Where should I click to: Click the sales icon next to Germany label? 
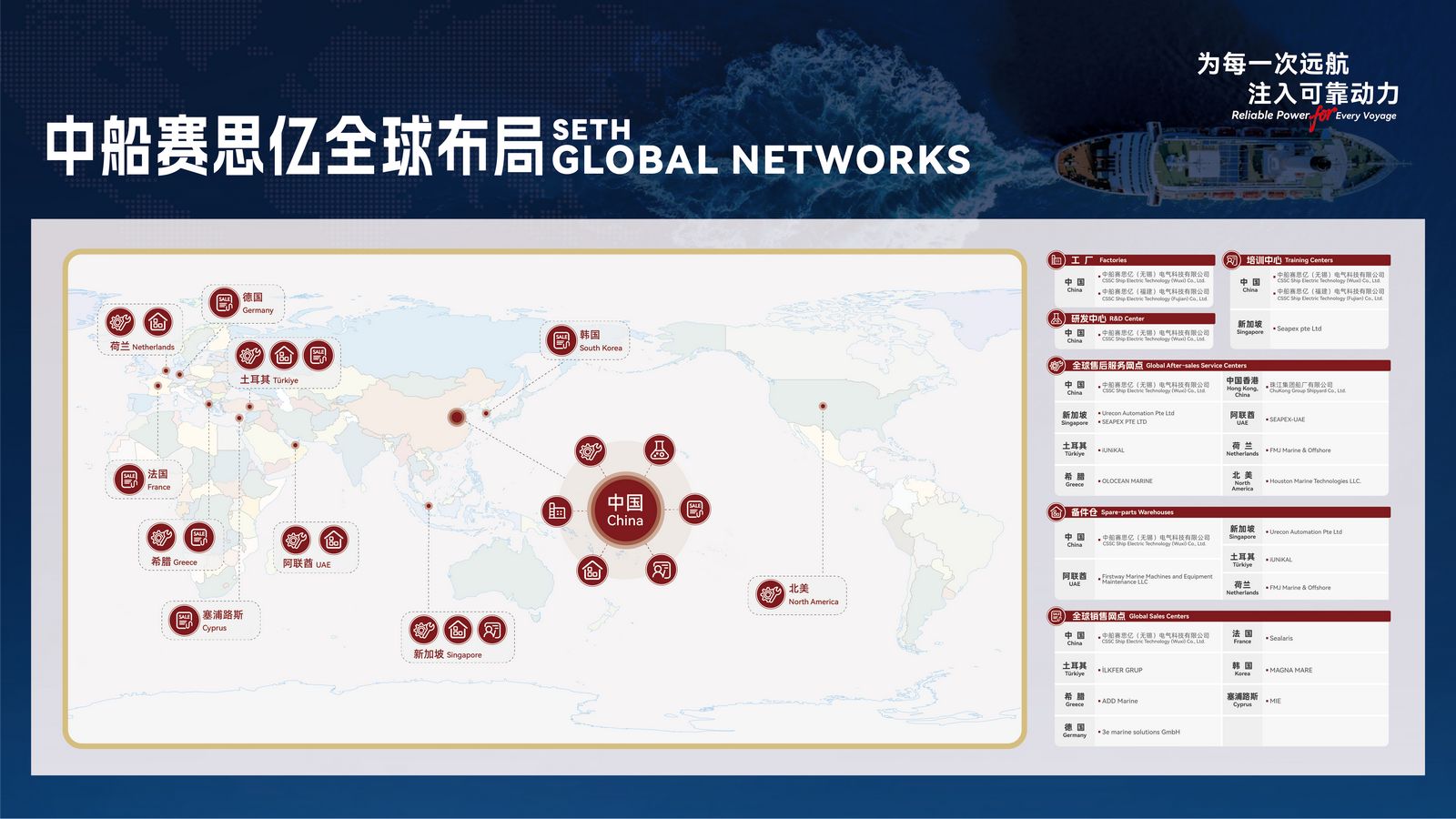(x=224, y=303)
